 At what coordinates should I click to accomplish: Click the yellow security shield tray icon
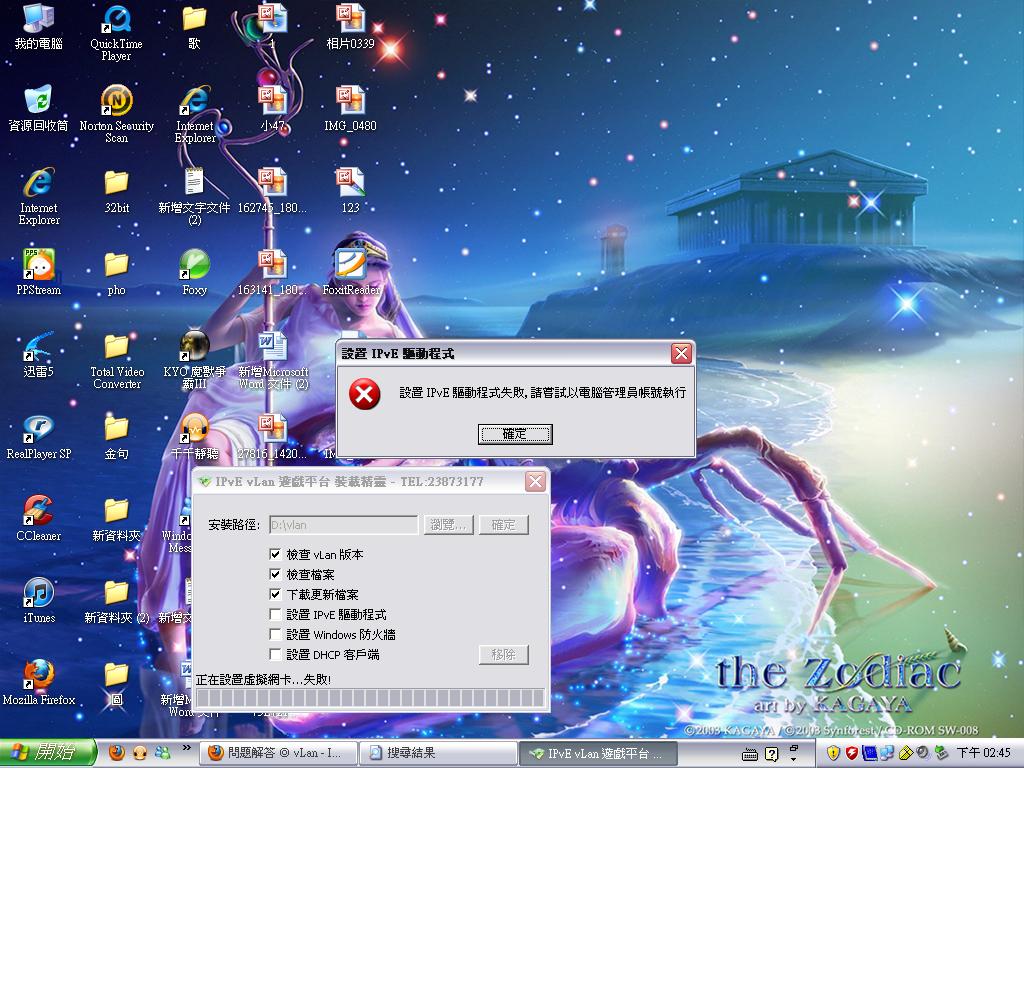pos(833,753)
